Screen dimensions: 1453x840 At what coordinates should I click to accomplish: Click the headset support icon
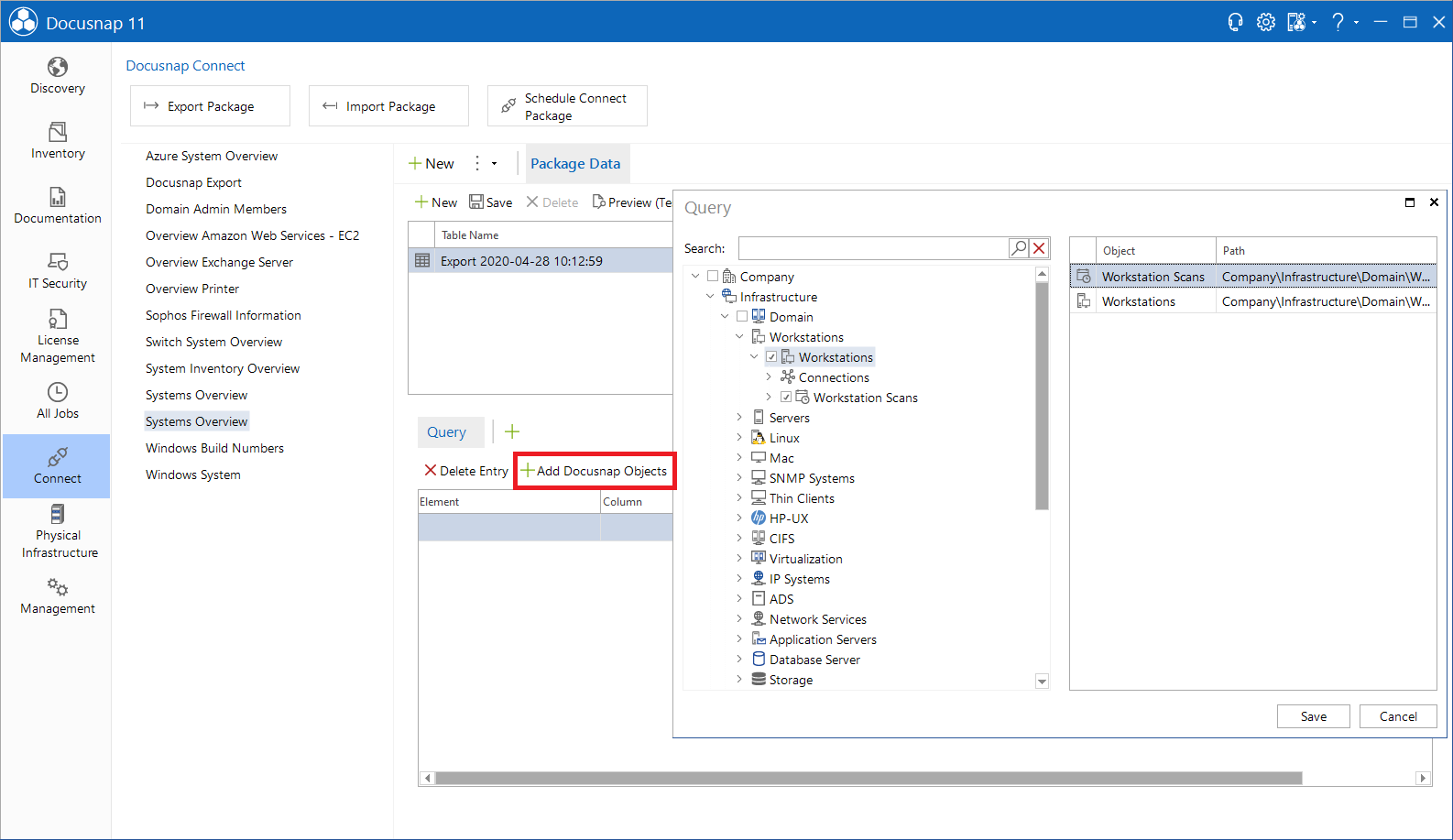pos(1235,22)
